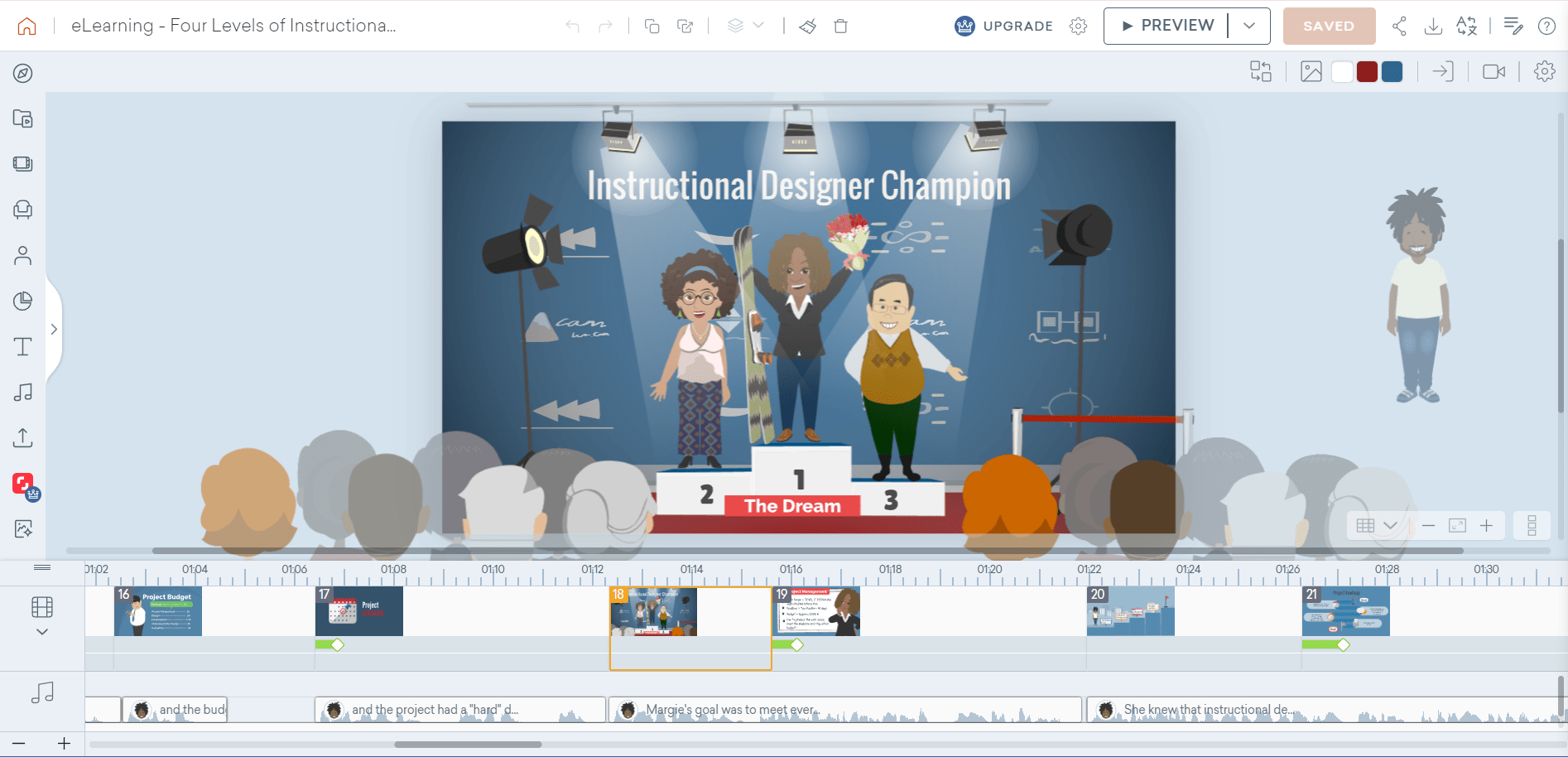Open the compass explore icon in sidebar
This screenshot has width=1568, height=757.
pos(23,73)
